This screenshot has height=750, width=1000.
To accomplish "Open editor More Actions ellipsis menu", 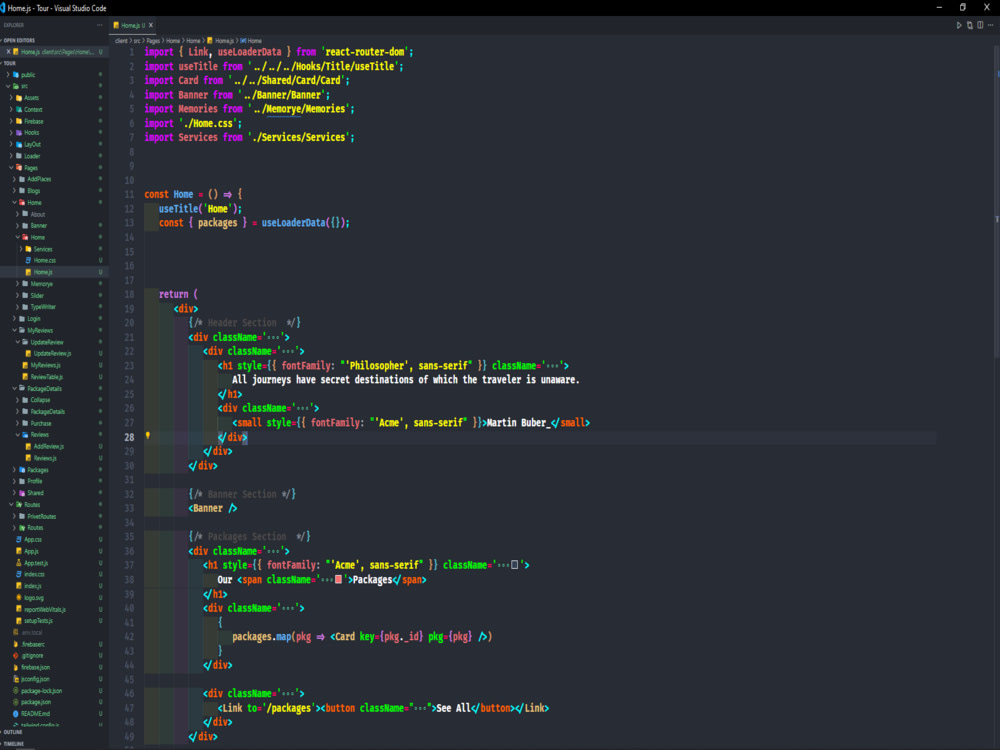I will click(990, 26).
